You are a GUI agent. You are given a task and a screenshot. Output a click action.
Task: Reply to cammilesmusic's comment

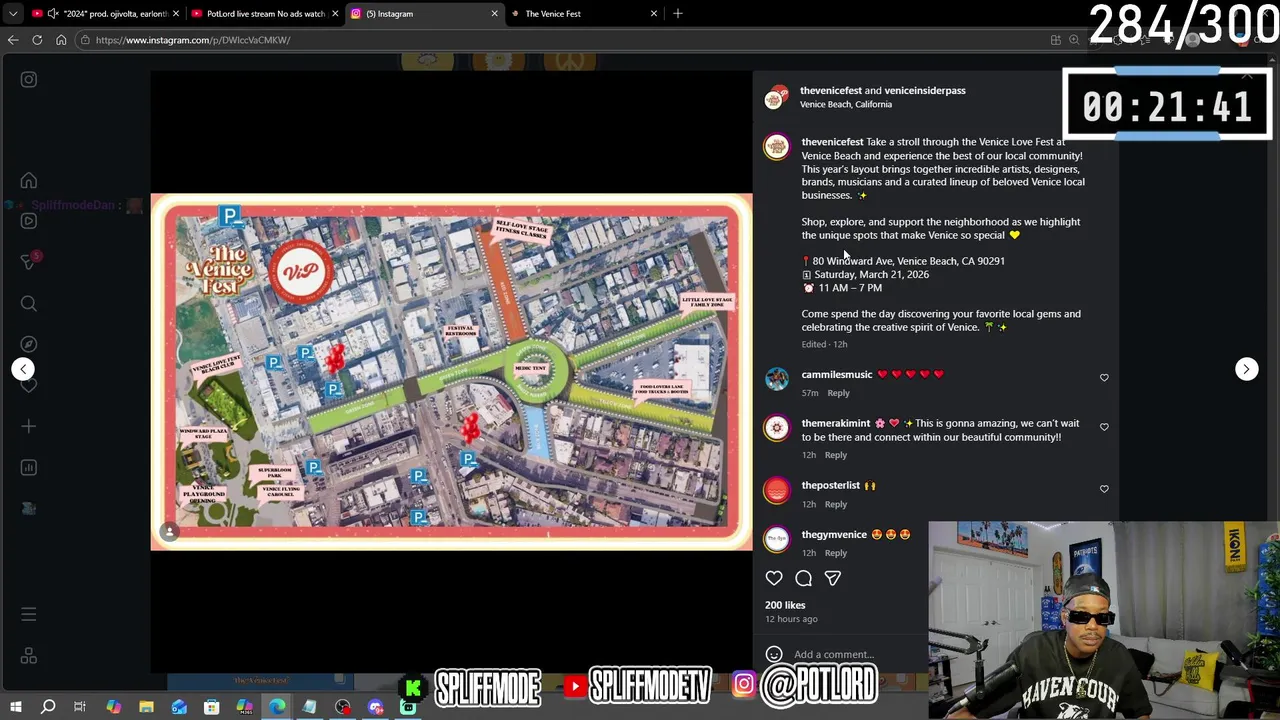point(838,393)
